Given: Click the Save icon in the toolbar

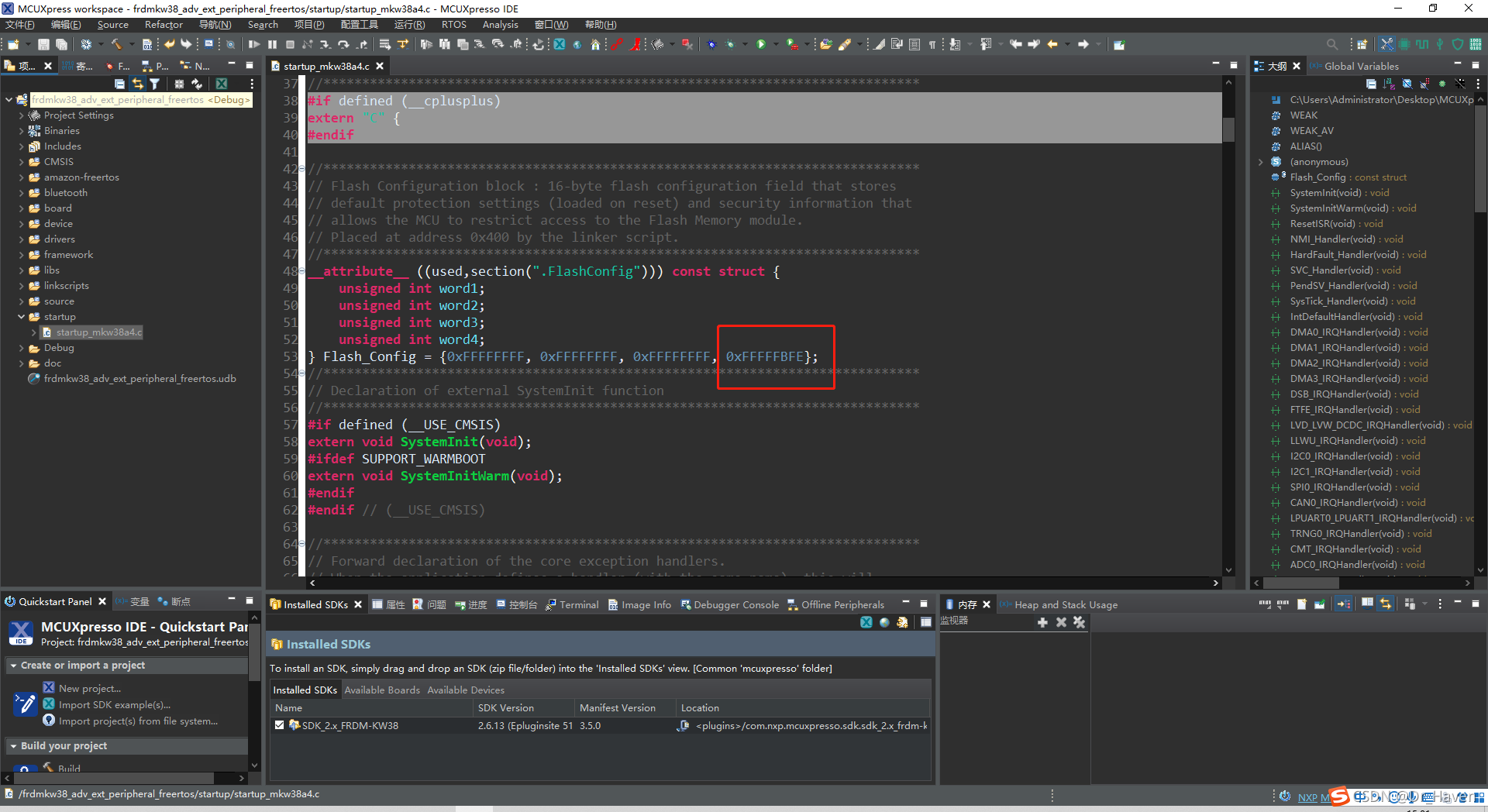Looking at the screenshot, I should point(43,45).
